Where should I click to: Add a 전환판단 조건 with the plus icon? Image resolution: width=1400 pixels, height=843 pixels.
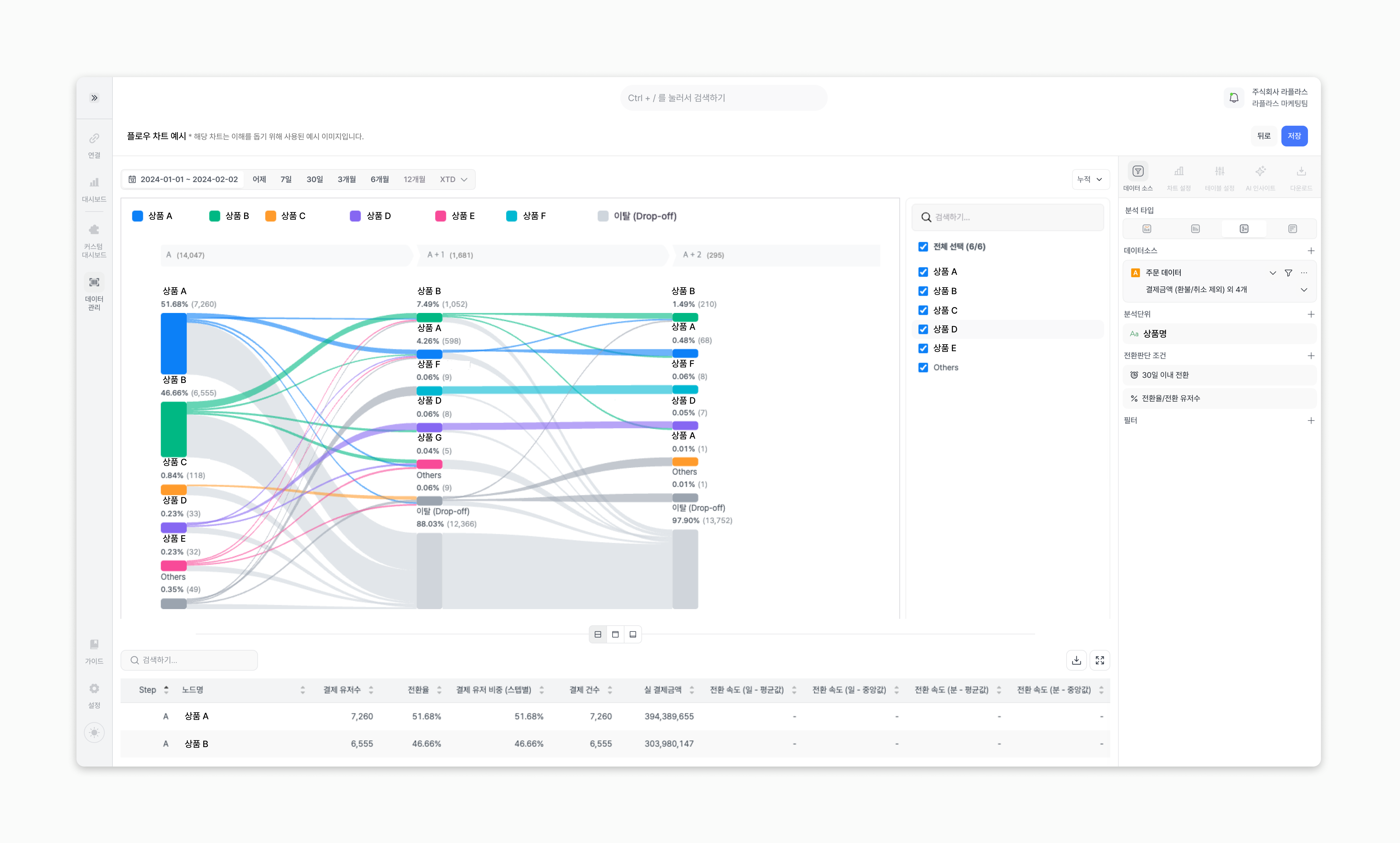pos(1311,356)
